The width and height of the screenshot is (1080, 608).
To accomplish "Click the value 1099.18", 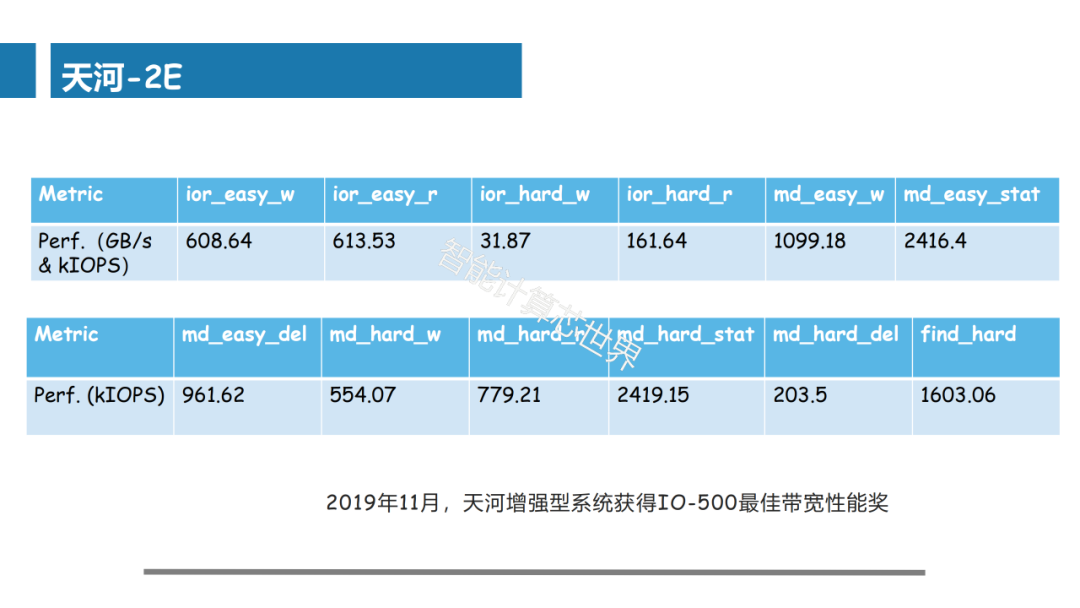I will (809, 241).
